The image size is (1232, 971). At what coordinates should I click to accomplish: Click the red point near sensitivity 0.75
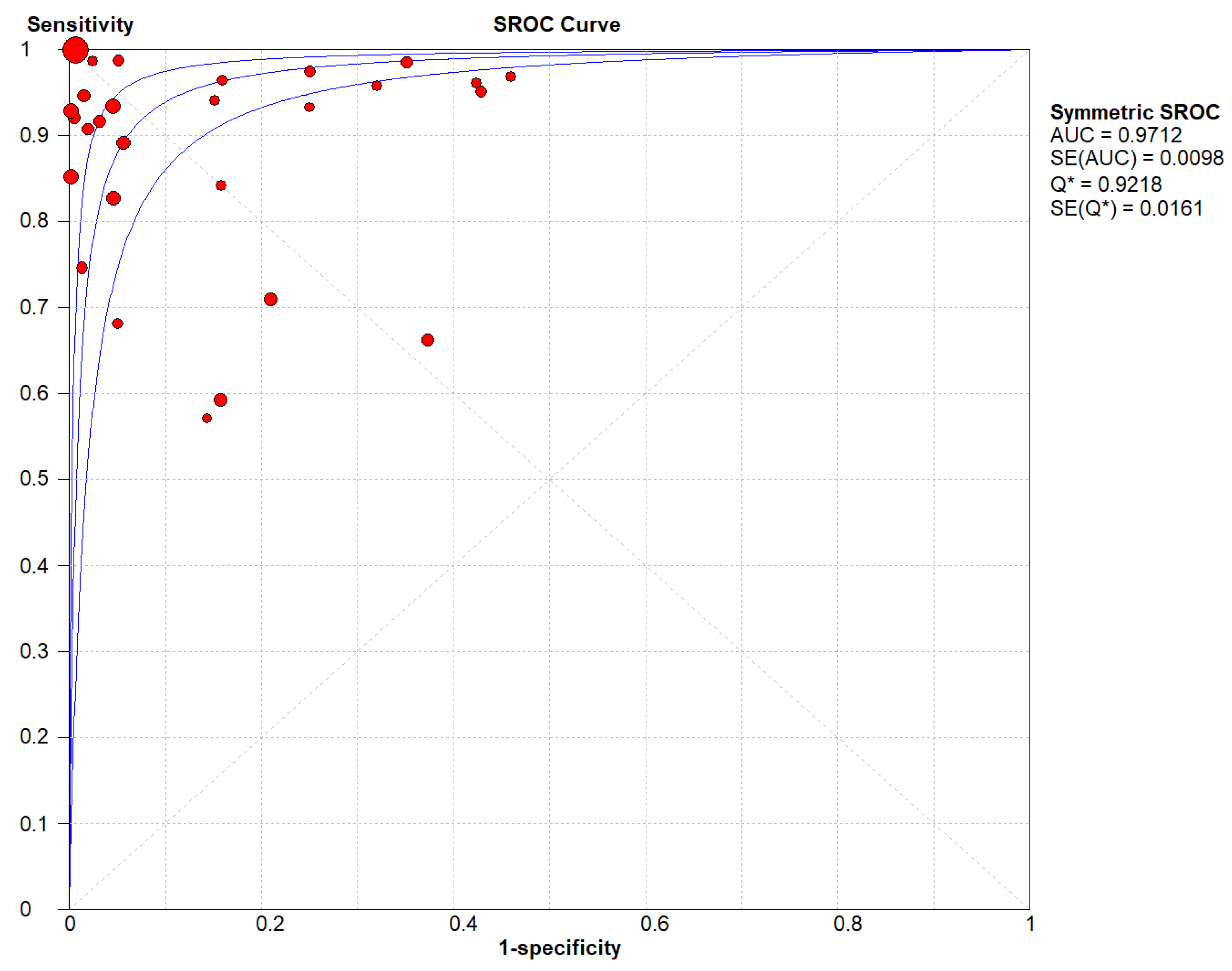click(82, 268)
